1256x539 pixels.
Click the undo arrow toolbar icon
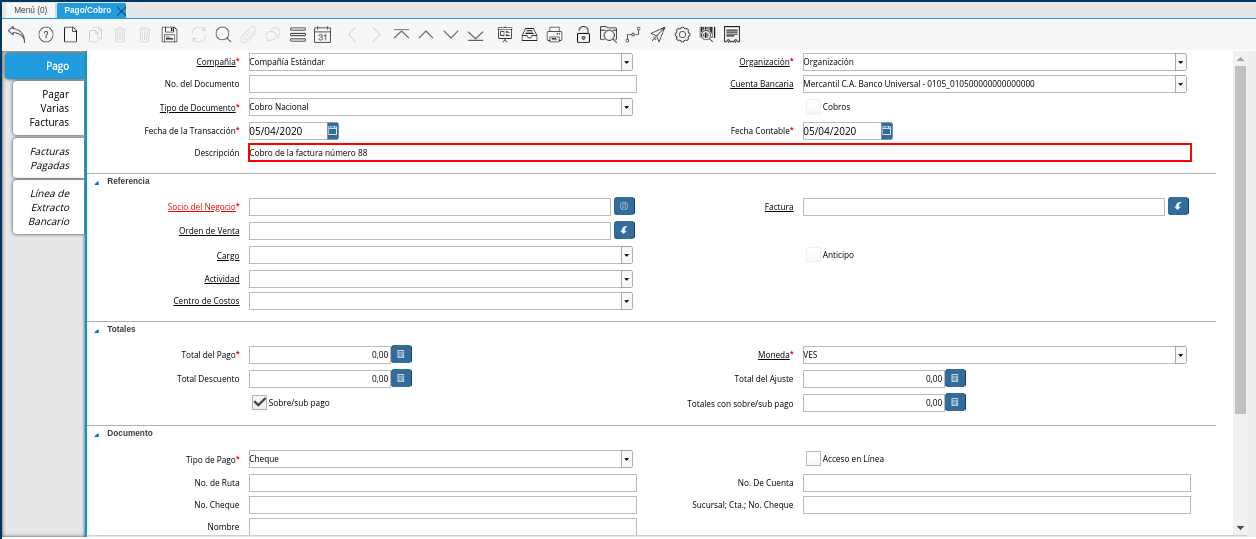(x=17, y=34)
